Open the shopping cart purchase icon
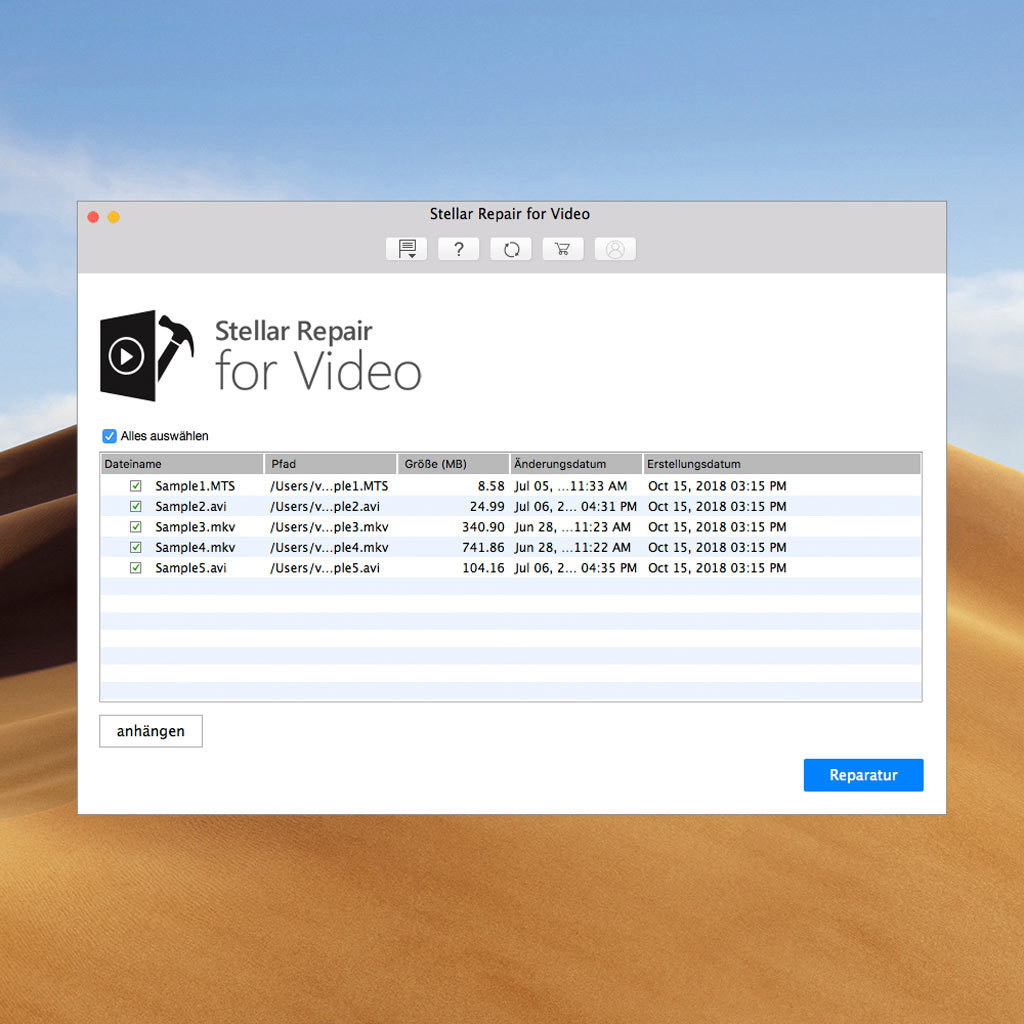The width and height of the screenshot is (1024, 1024). [563, 249]
